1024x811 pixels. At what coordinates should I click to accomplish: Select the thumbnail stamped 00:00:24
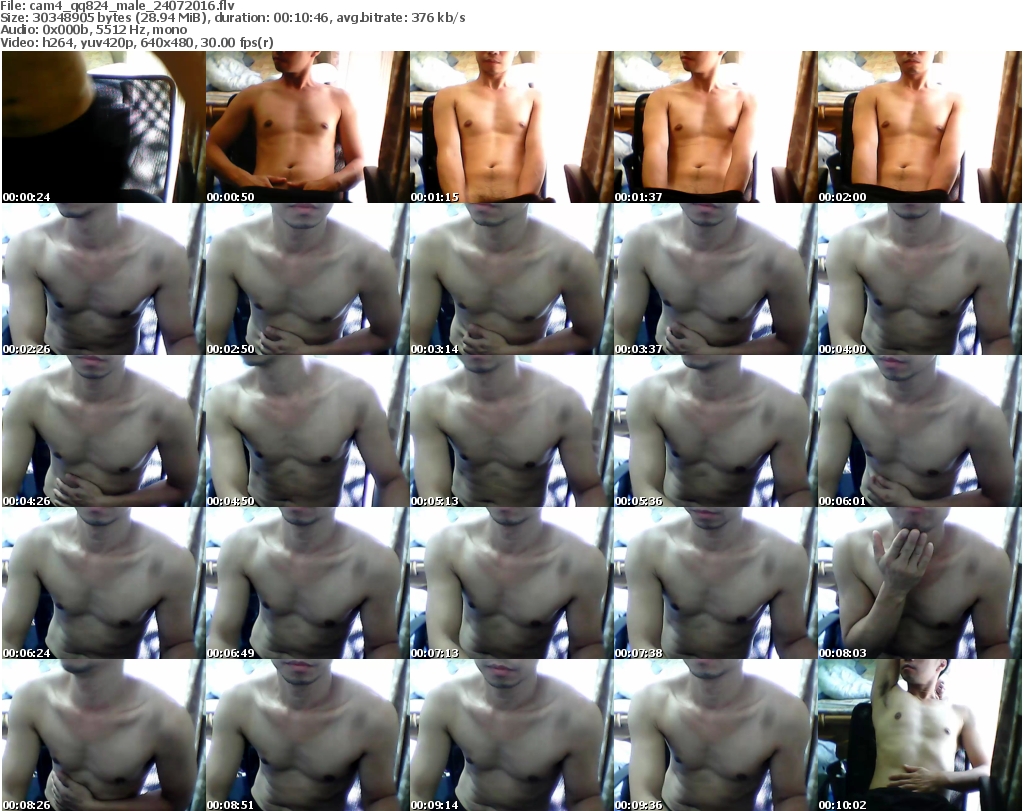coord(103,127)
